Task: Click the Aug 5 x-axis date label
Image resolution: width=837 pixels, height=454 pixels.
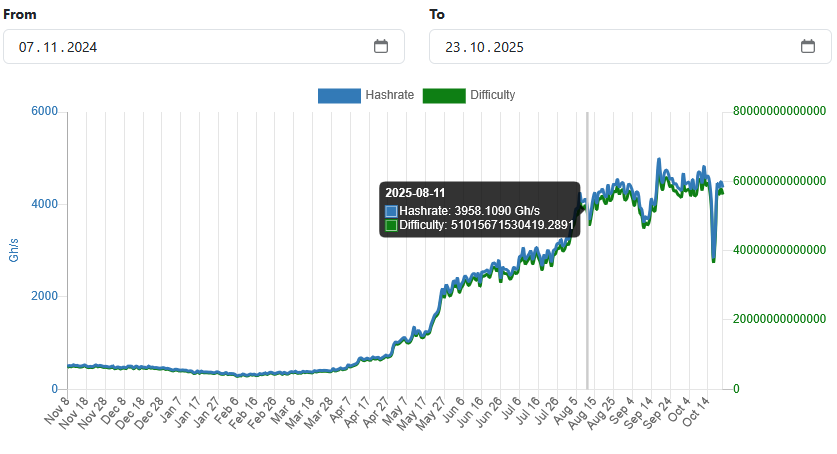Action: [x=565, y=410]
